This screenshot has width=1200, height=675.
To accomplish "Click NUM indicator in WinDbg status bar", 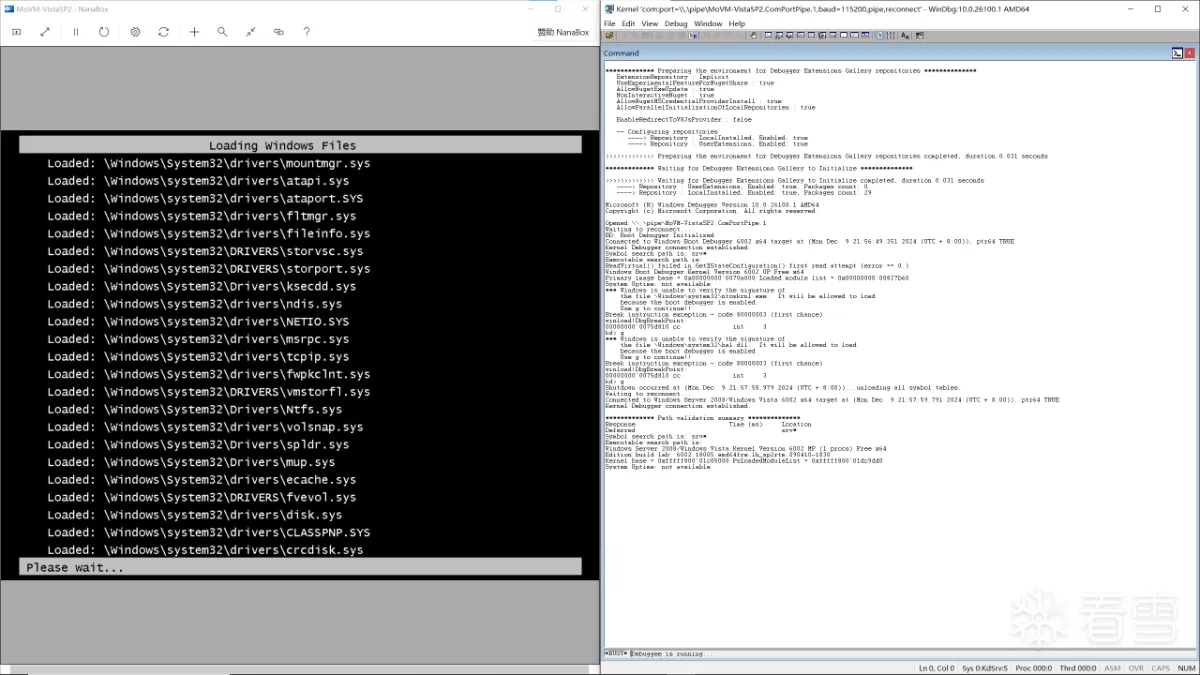I will [1186, 668].
